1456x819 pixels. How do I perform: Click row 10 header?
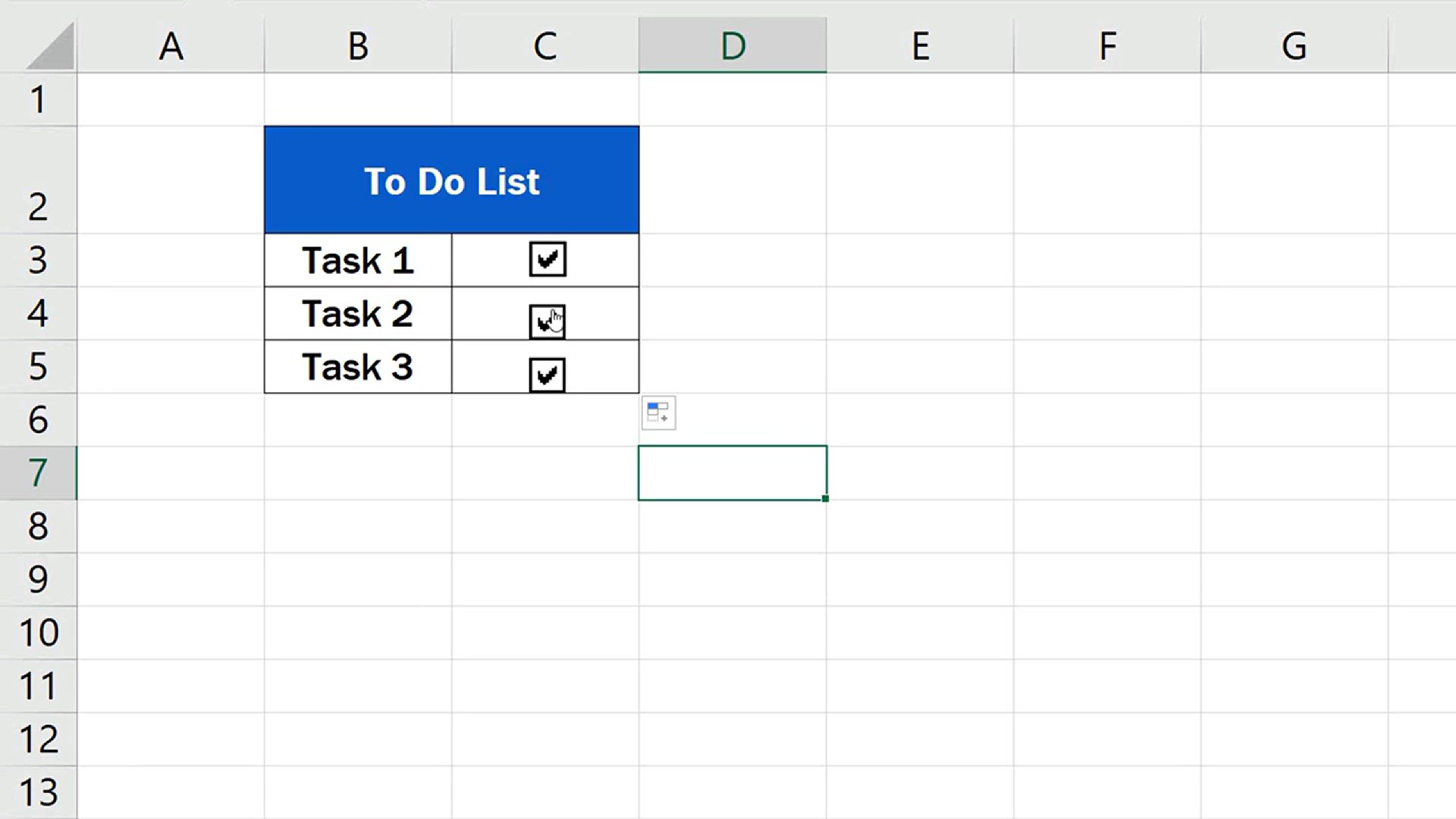38,632
